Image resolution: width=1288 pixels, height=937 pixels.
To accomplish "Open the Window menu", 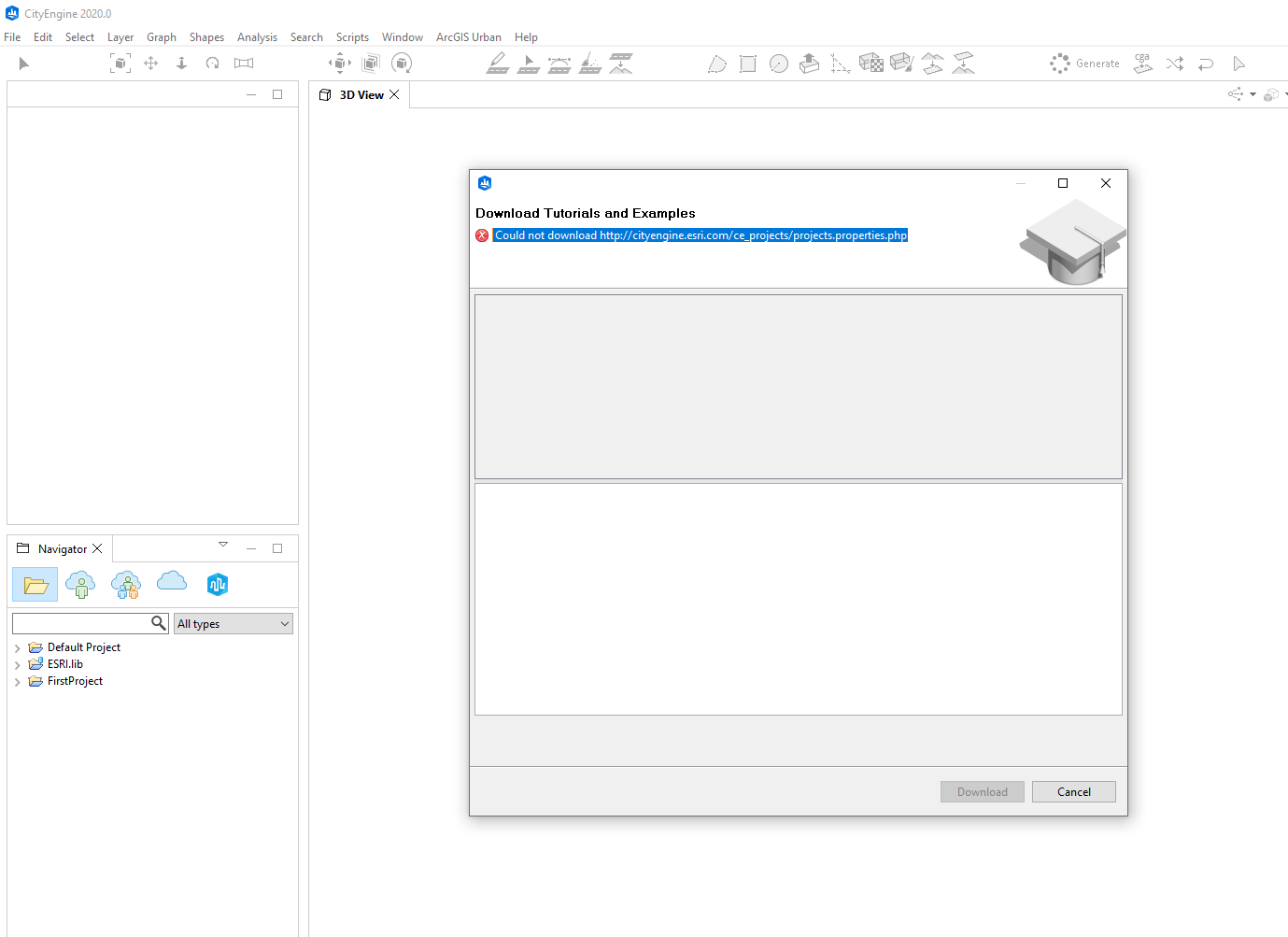I will [x=403, y=37].
